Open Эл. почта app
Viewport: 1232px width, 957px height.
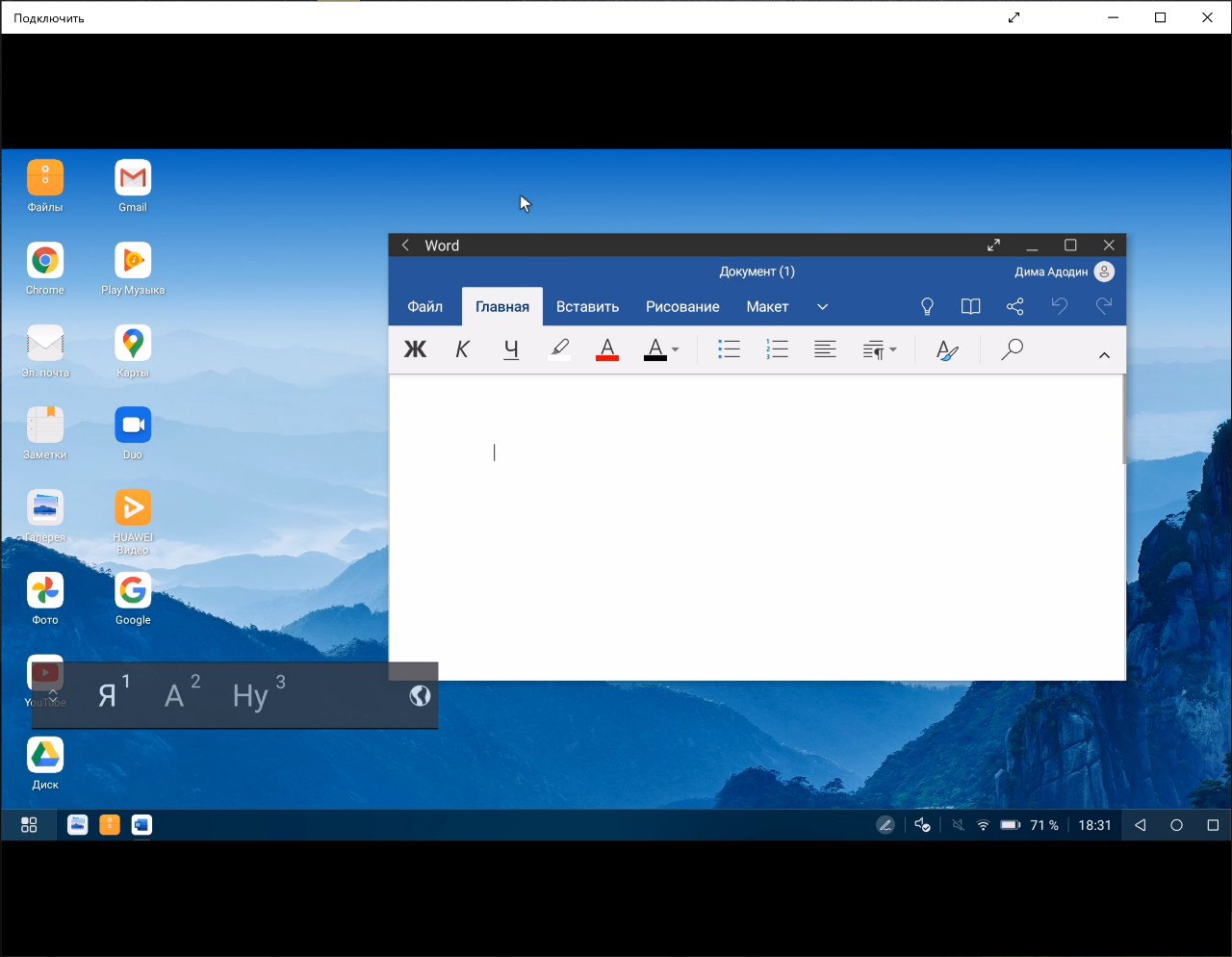(x=45, y=351)
